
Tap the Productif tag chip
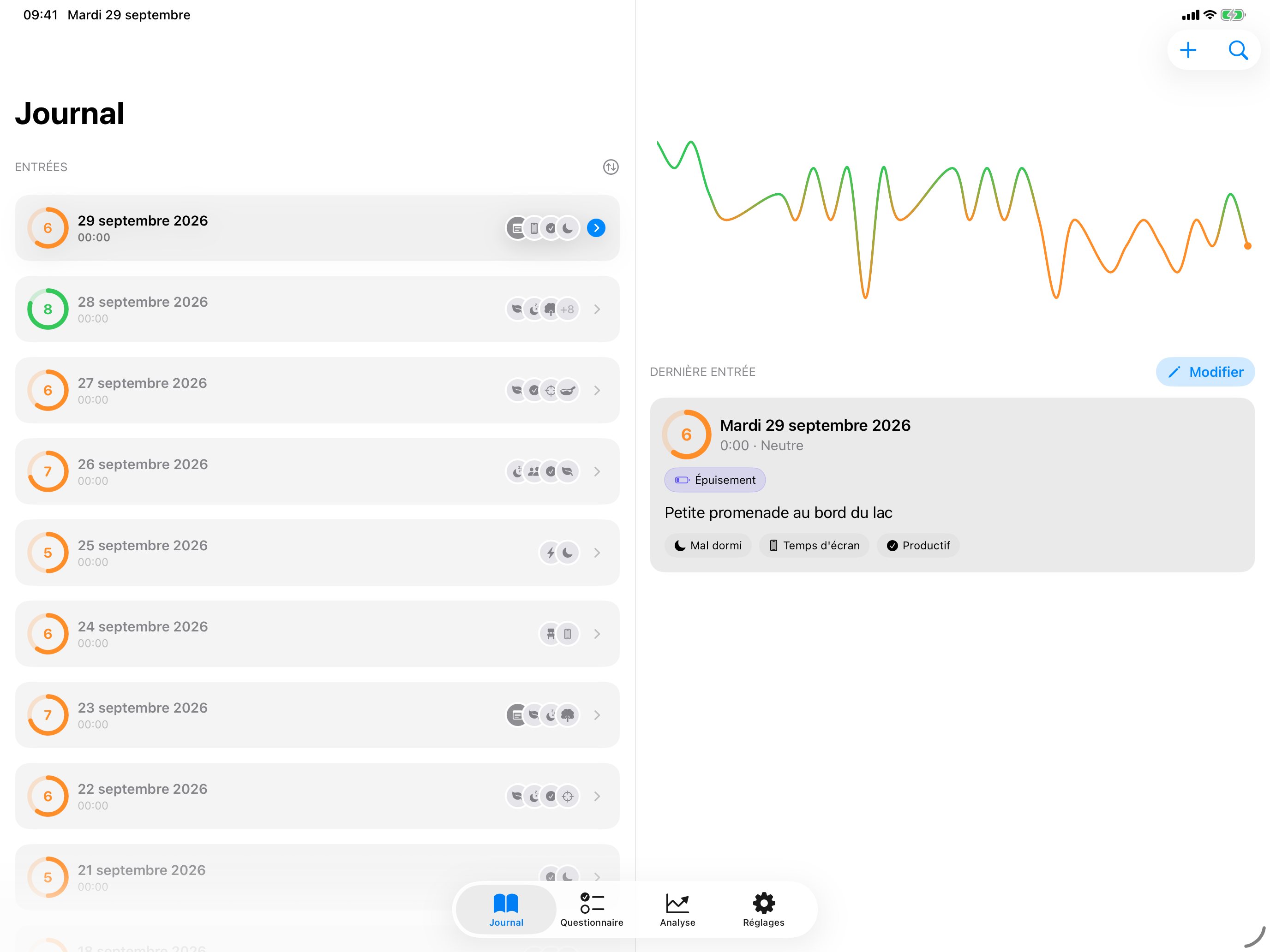point(918,546)
